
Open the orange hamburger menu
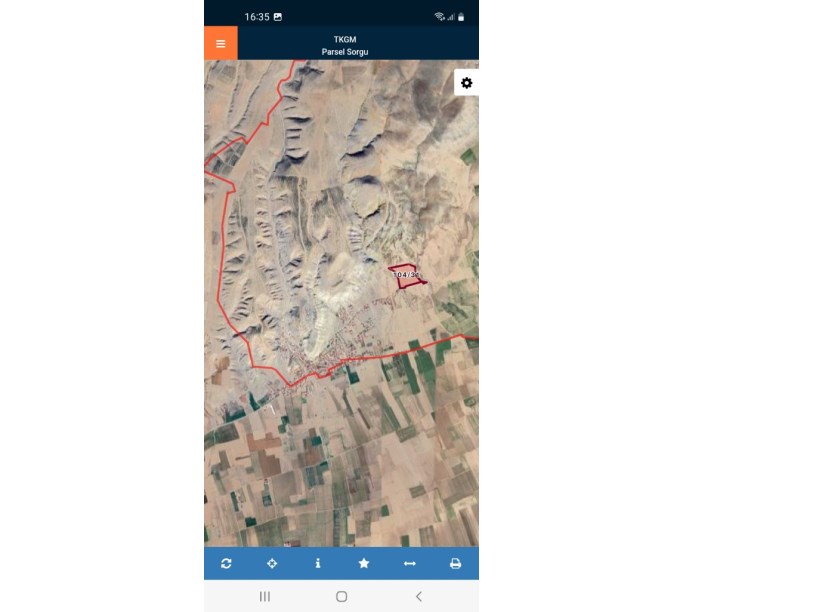click(221, 43)
